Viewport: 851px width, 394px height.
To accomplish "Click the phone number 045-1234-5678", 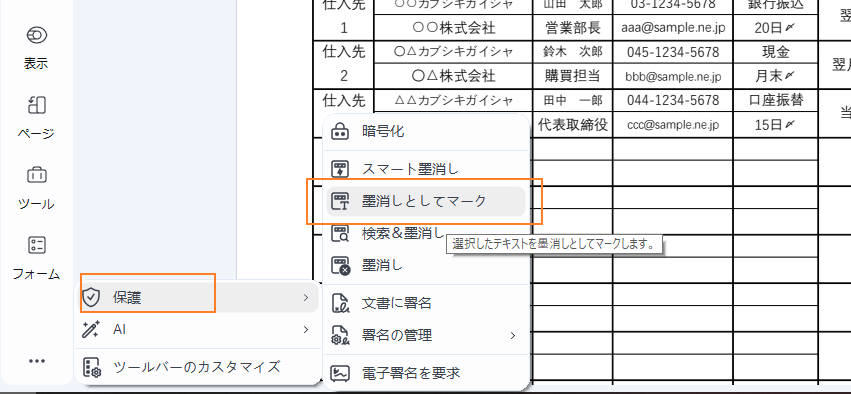I will point(673,52).
